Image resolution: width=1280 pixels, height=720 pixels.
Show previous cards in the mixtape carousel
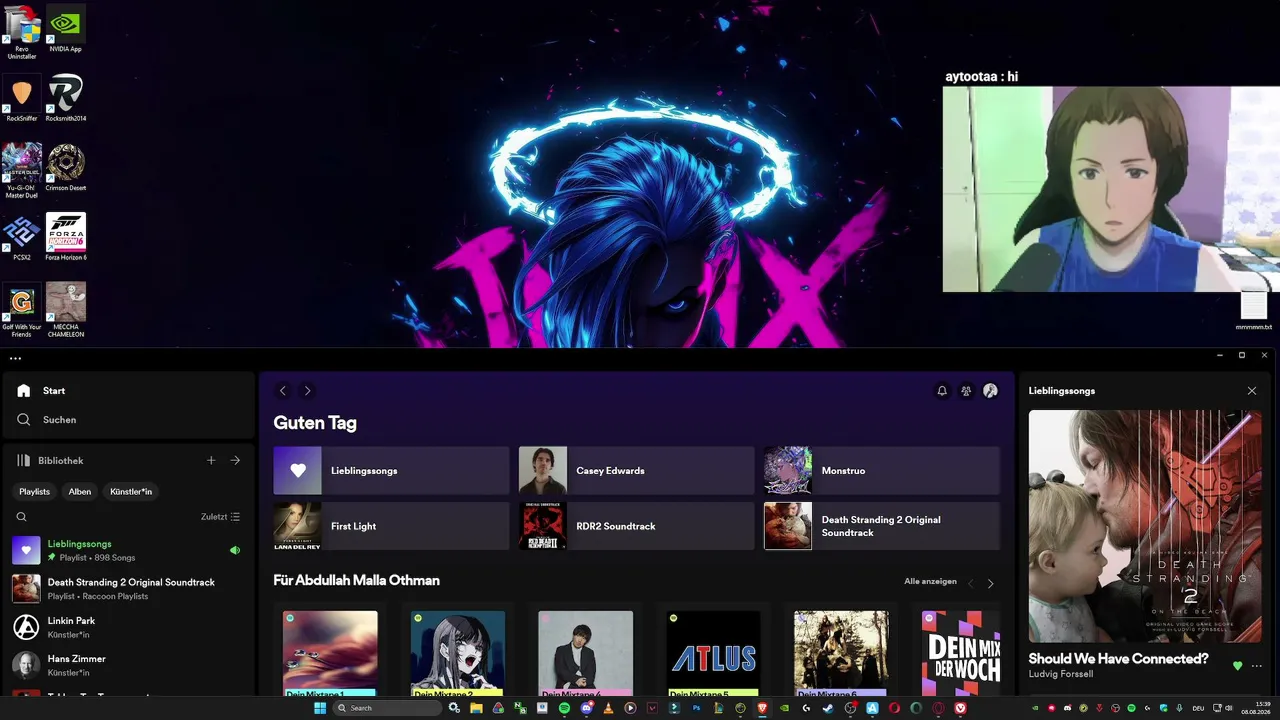(970, 582)
